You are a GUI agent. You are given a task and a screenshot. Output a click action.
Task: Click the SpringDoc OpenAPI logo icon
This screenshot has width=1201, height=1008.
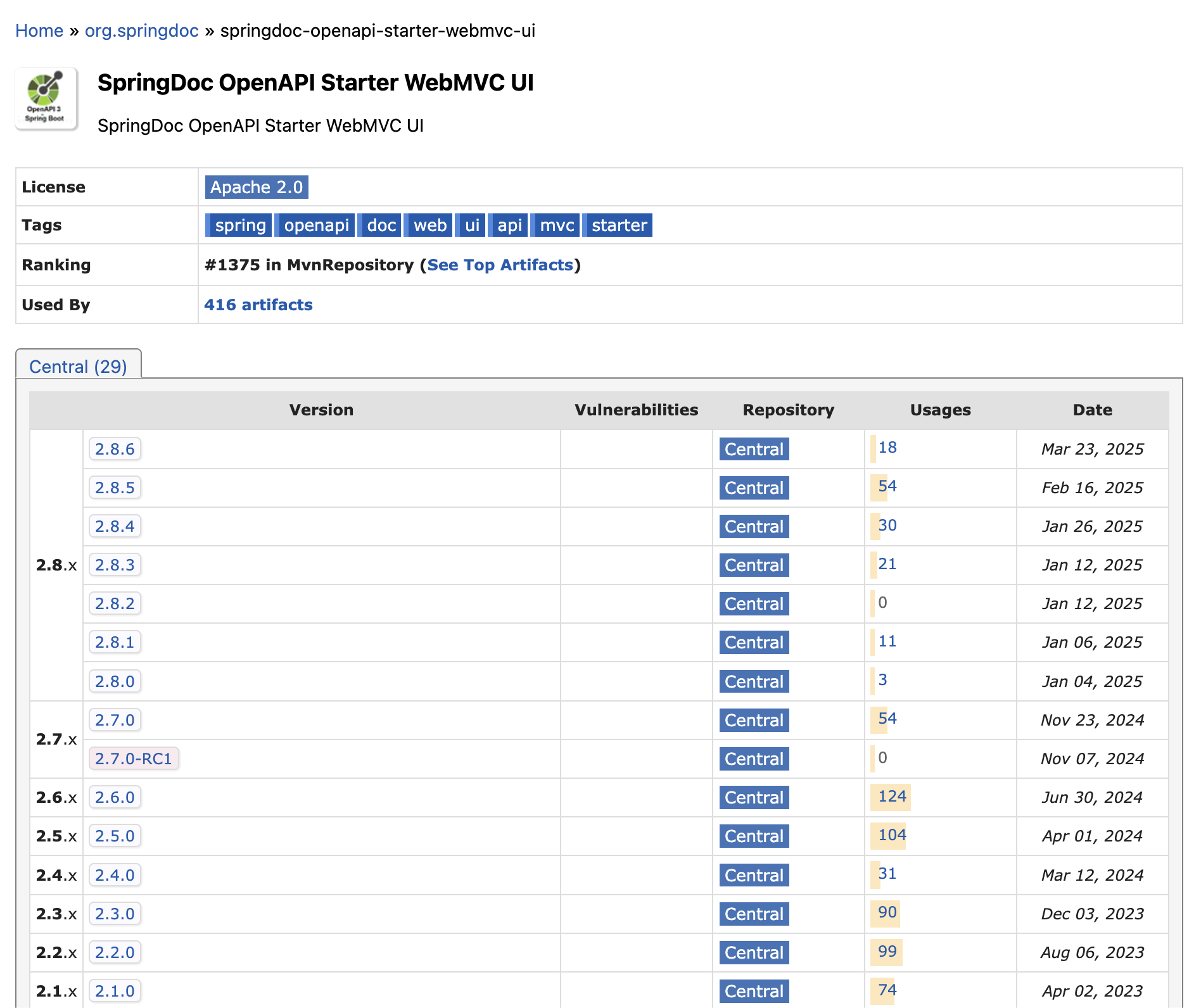tap(46, 98)
